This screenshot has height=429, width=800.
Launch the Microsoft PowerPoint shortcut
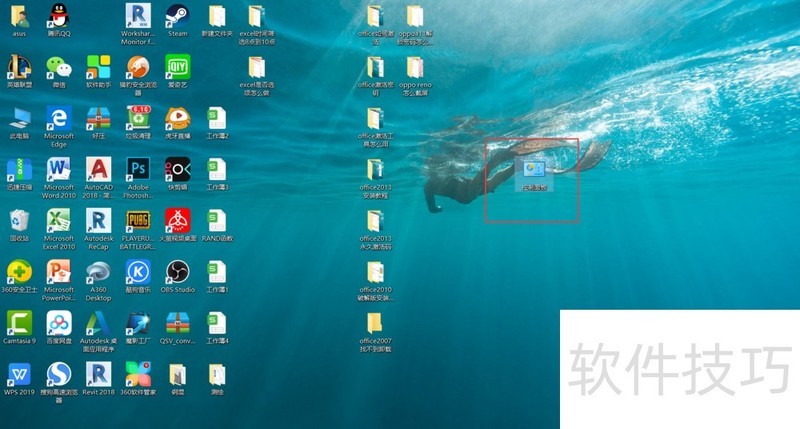(59, 272)
